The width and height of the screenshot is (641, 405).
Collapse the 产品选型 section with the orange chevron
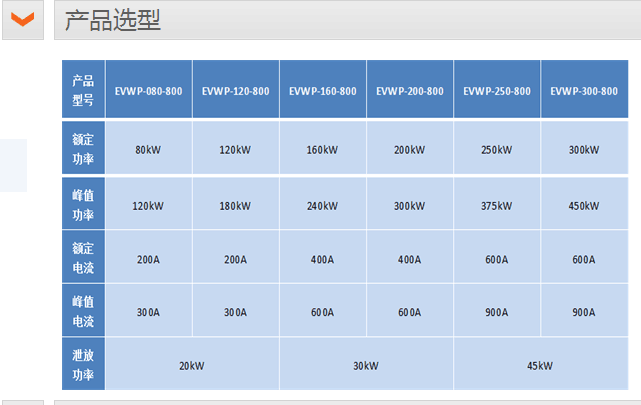(23, 20)
